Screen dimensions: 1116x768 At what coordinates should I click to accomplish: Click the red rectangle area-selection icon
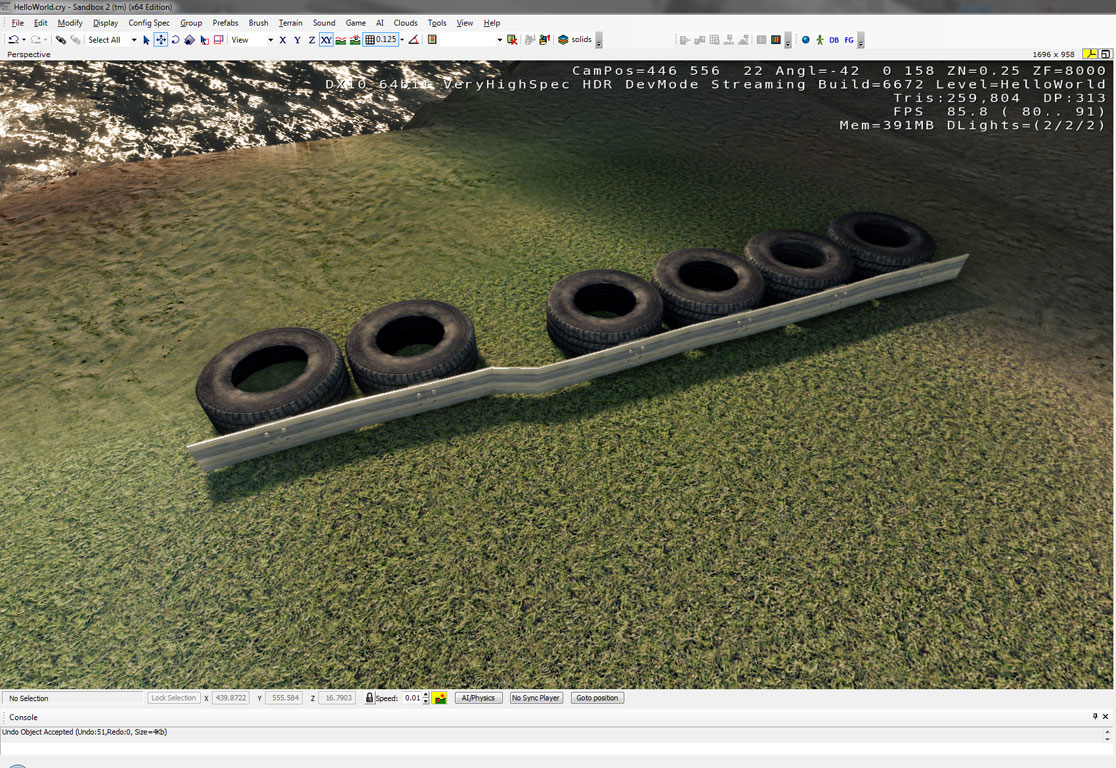click(x=219, y=40)
